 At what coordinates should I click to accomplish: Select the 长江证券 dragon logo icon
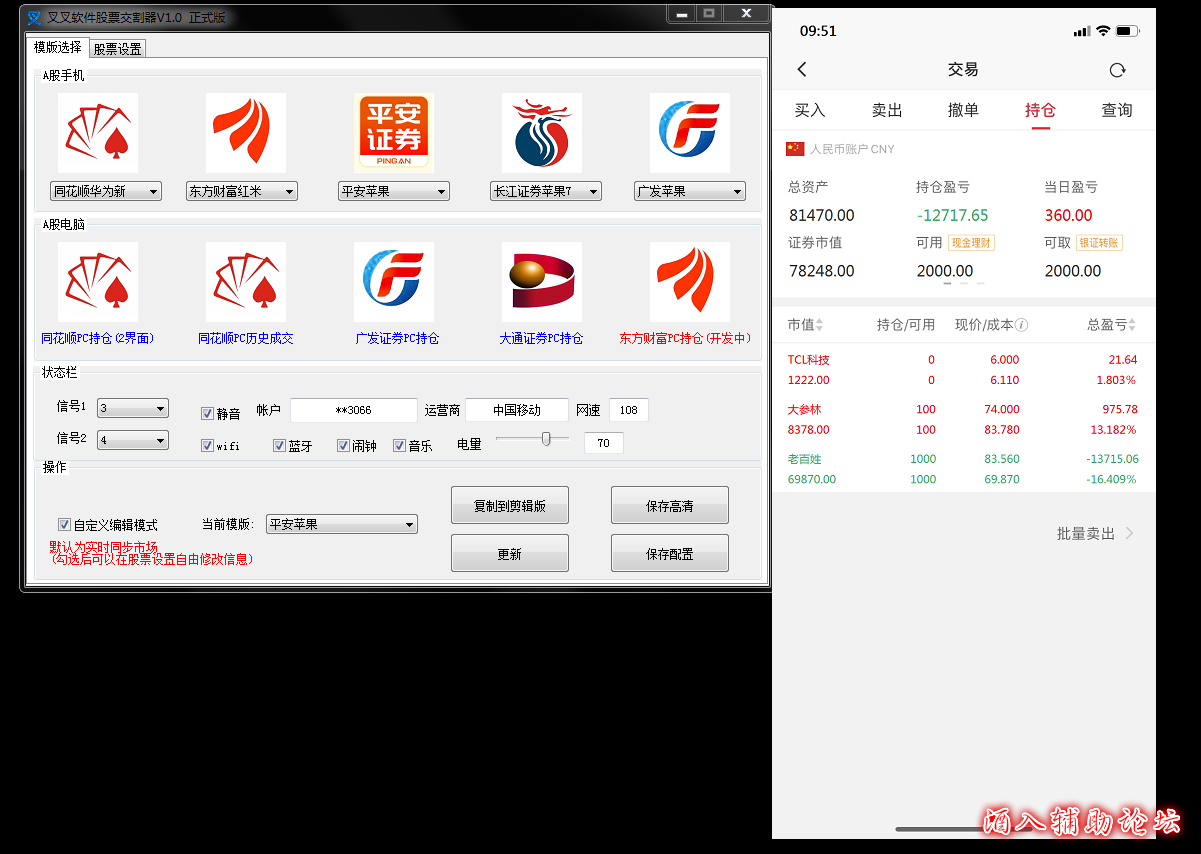click(542, 133)
